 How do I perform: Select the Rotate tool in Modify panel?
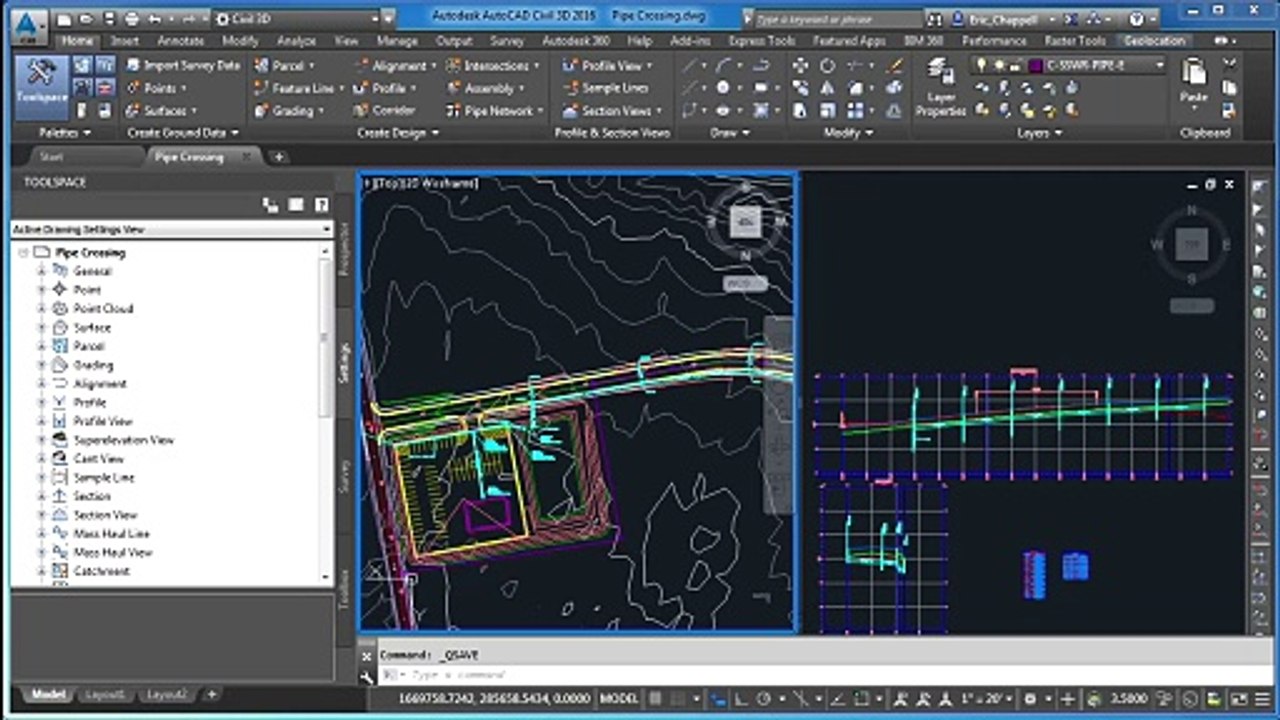click(827, 65)
